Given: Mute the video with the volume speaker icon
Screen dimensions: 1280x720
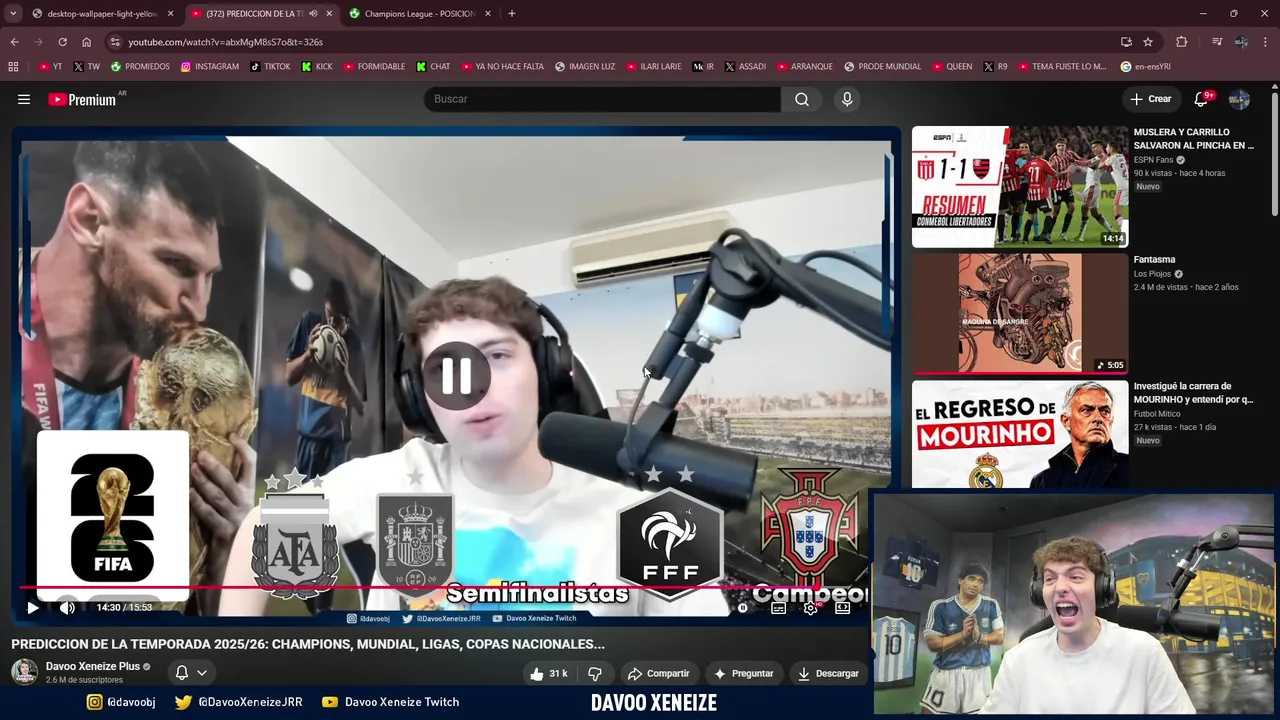Looking at the screenshot, I should pyautogui.click(x=67, y=607).
